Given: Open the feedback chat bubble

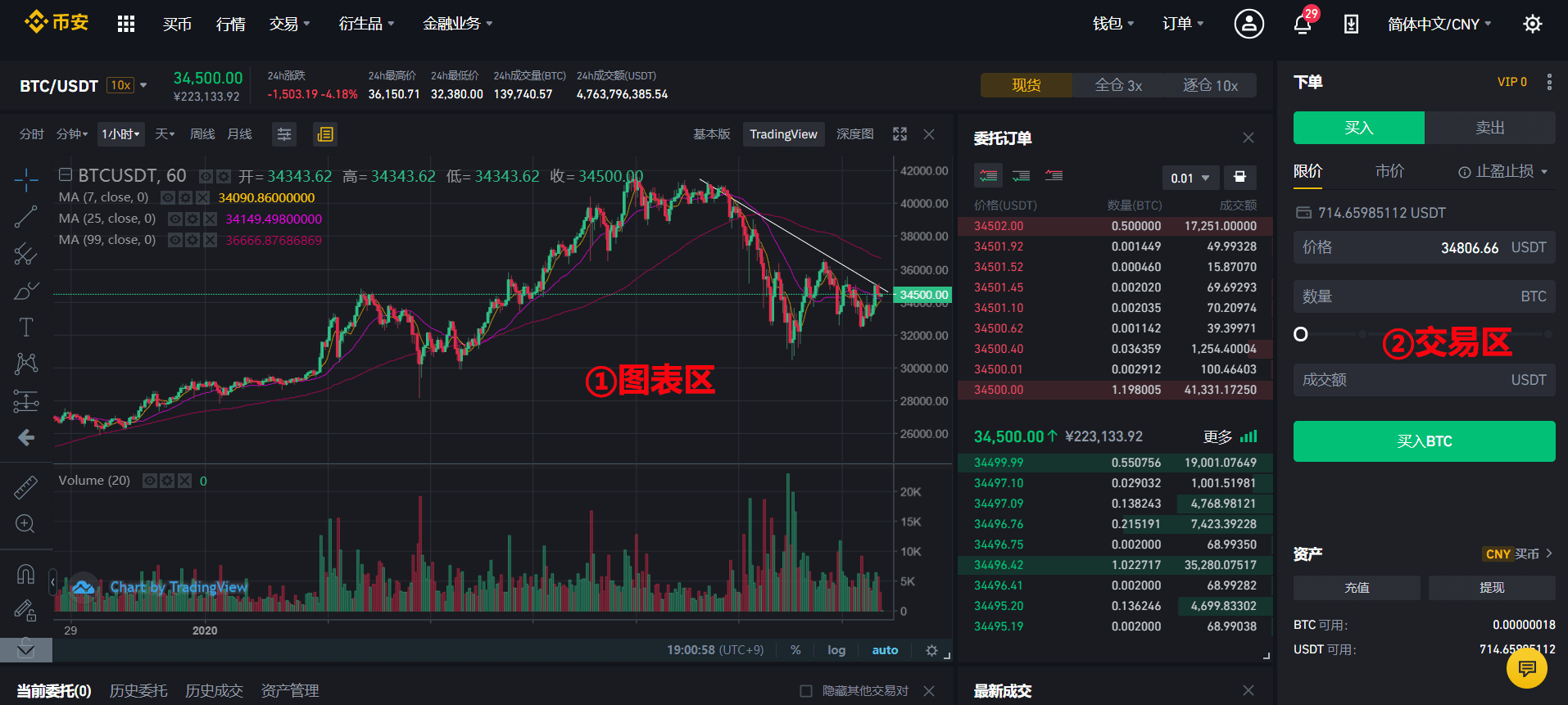Looking at the screenshot, I should tap(1526, 669).
